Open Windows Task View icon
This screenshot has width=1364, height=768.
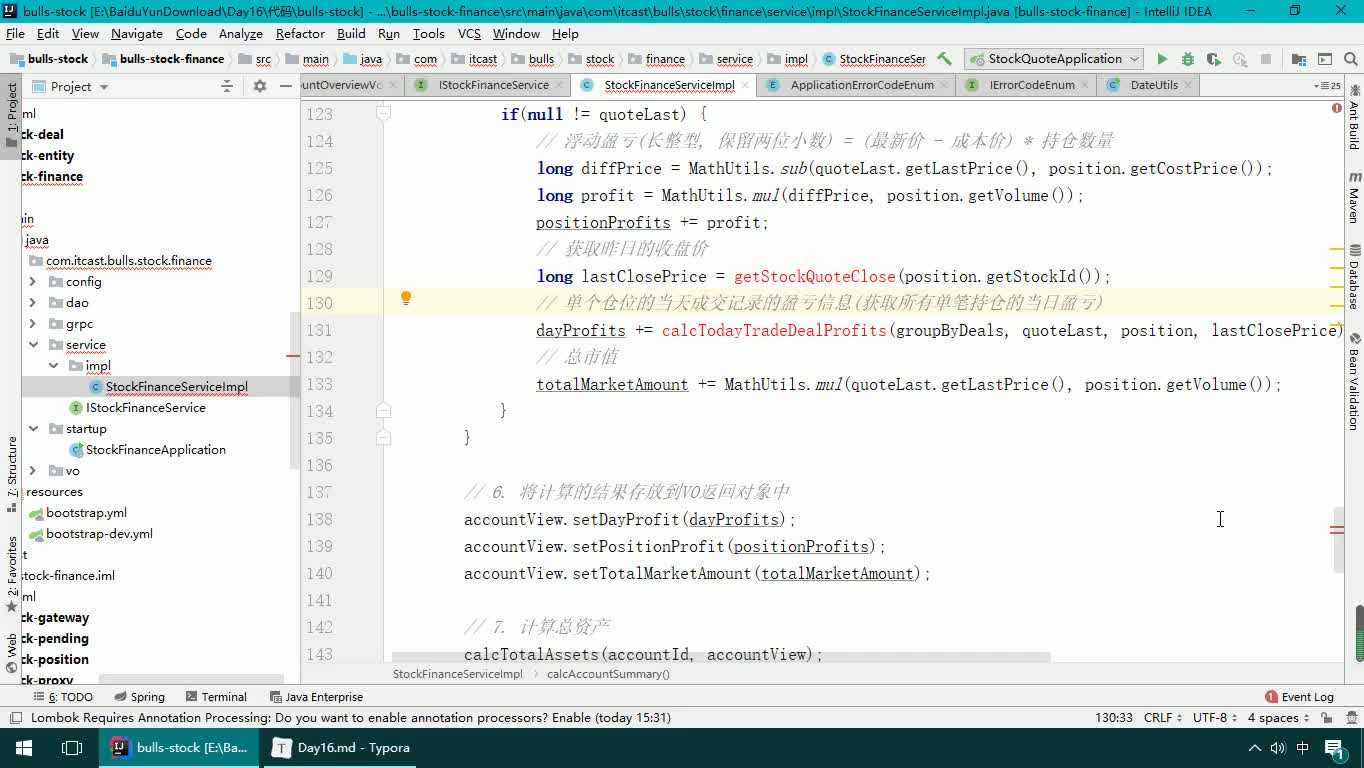(x=72, y=747)
